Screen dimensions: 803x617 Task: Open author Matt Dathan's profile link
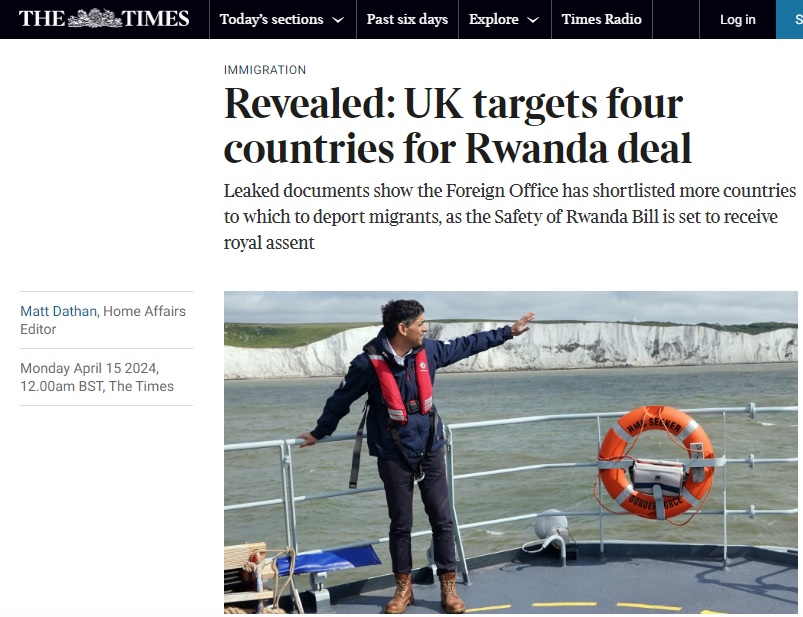58,311
